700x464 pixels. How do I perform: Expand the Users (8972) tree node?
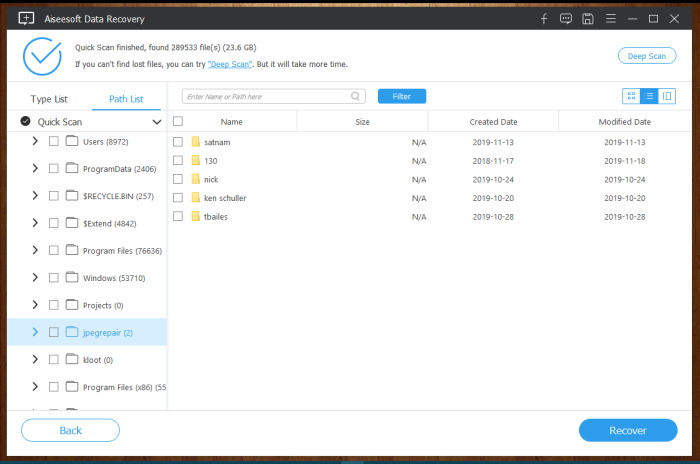pos(35,141)
